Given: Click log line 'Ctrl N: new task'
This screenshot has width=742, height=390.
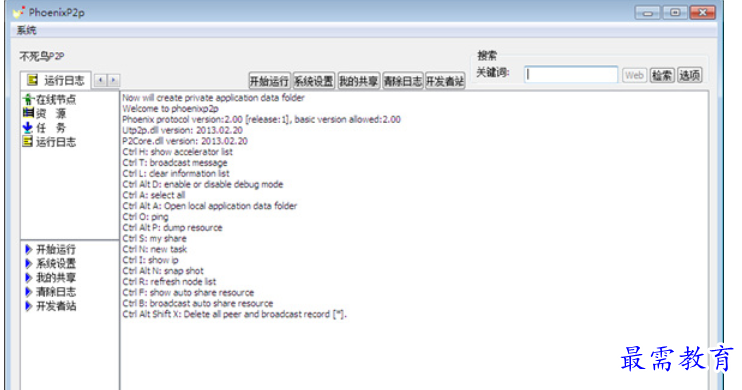Looking at the screenshot, I should (154, 249).
